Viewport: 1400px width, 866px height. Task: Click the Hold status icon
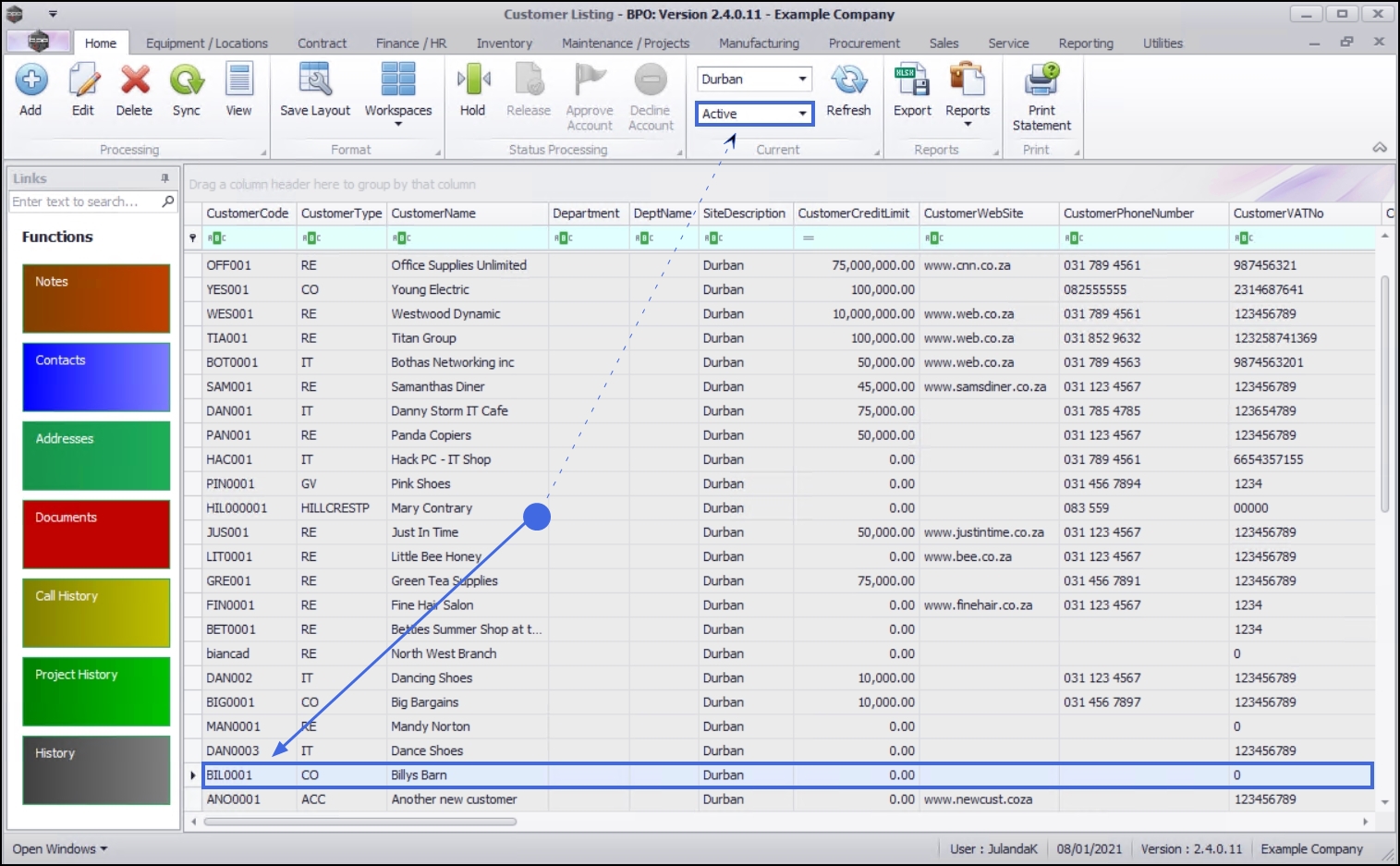click(473, 80)
